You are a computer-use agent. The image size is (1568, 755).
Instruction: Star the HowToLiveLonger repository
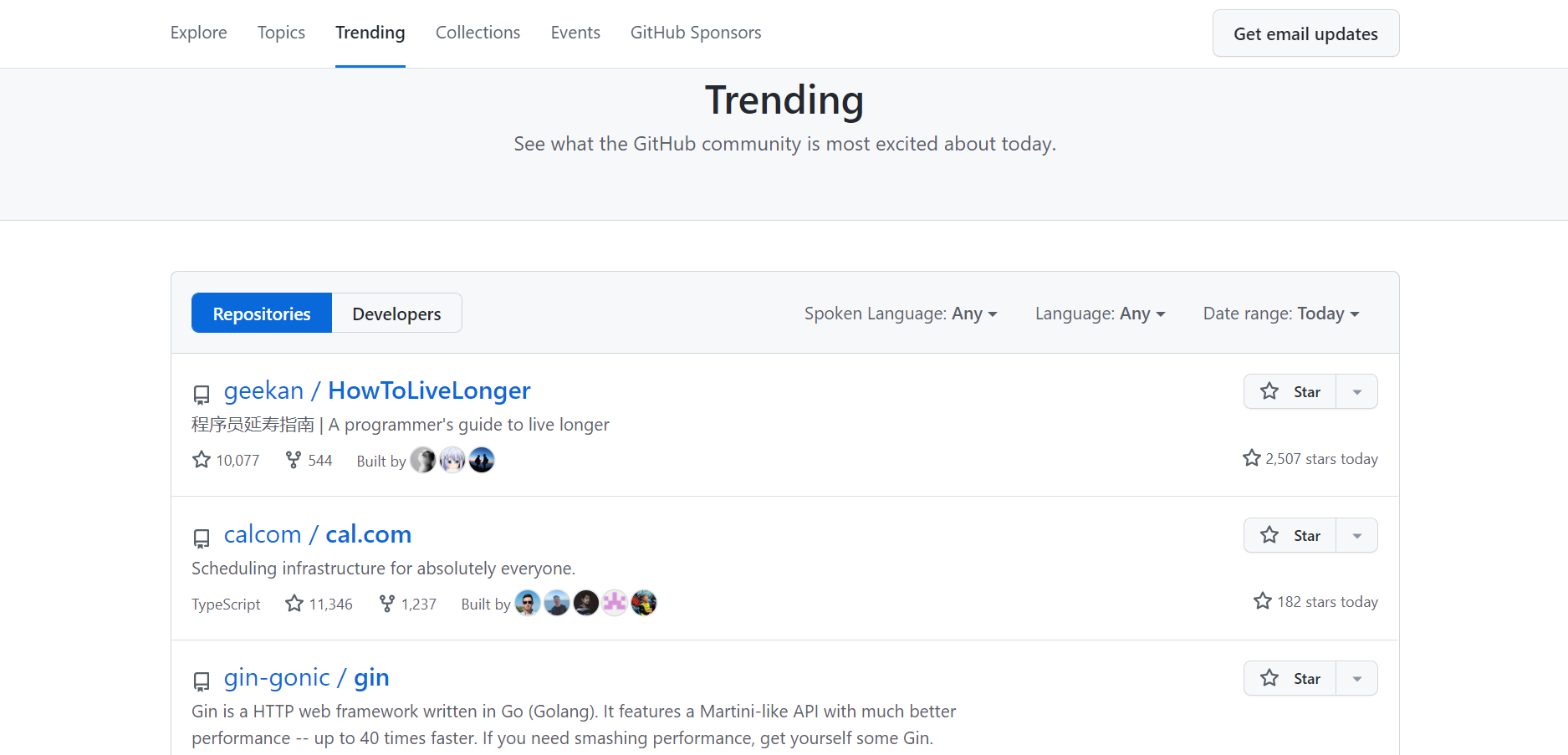[x=1290, y=391]
